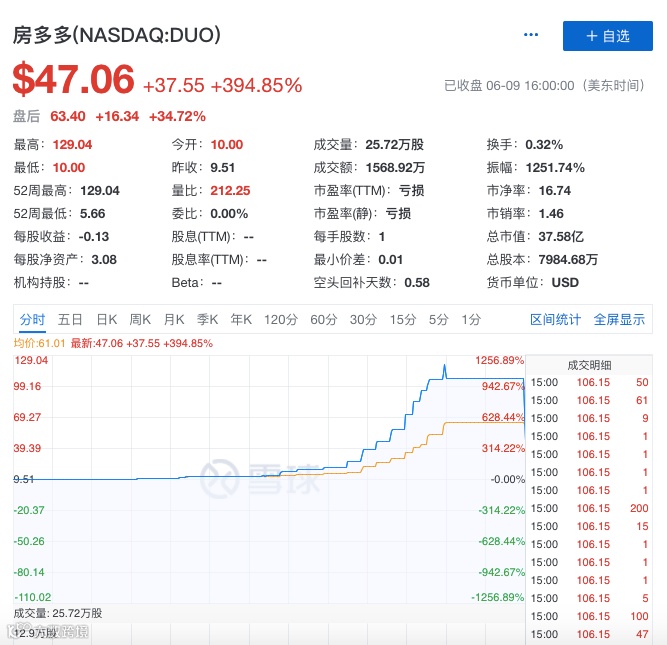Click the 1256.89% top percentage axis label

point(499,361)
